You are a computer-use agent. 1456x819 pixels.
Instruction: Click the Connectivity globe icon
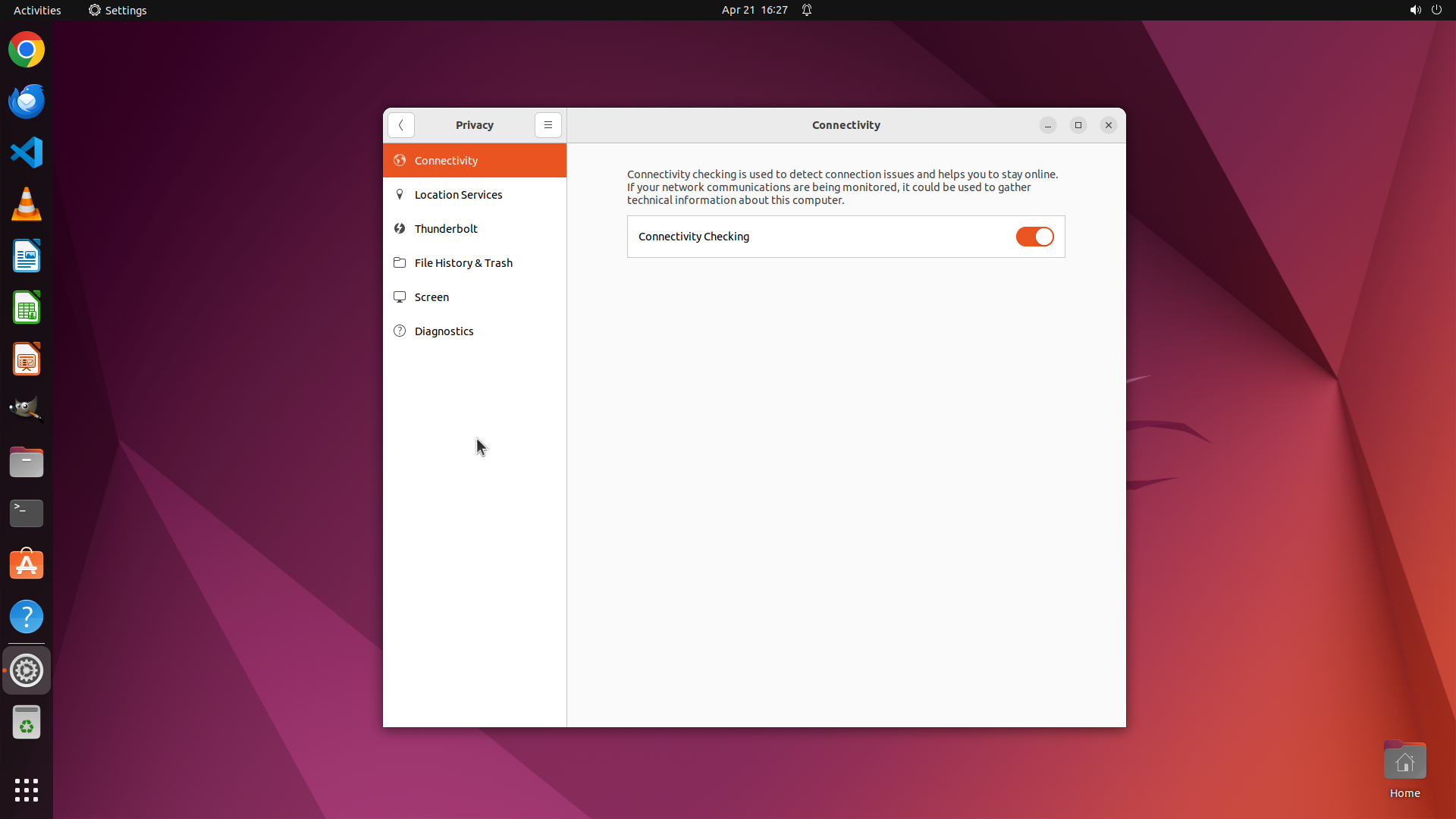400,161
